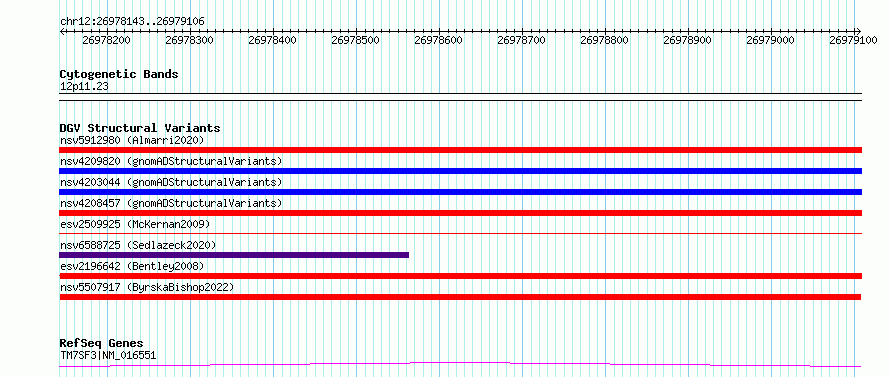The image size is (890, 377).
Task: Click the ruler position 26979000
Action: pyautogui.click(x=770, y=41)
